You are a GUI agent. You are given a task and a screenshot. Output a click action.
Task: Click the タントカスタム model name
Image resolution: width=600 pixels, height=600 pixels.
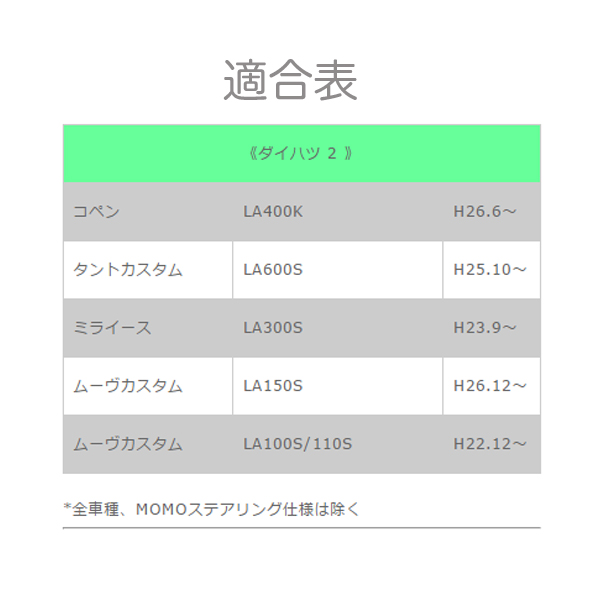coord(128,270)
